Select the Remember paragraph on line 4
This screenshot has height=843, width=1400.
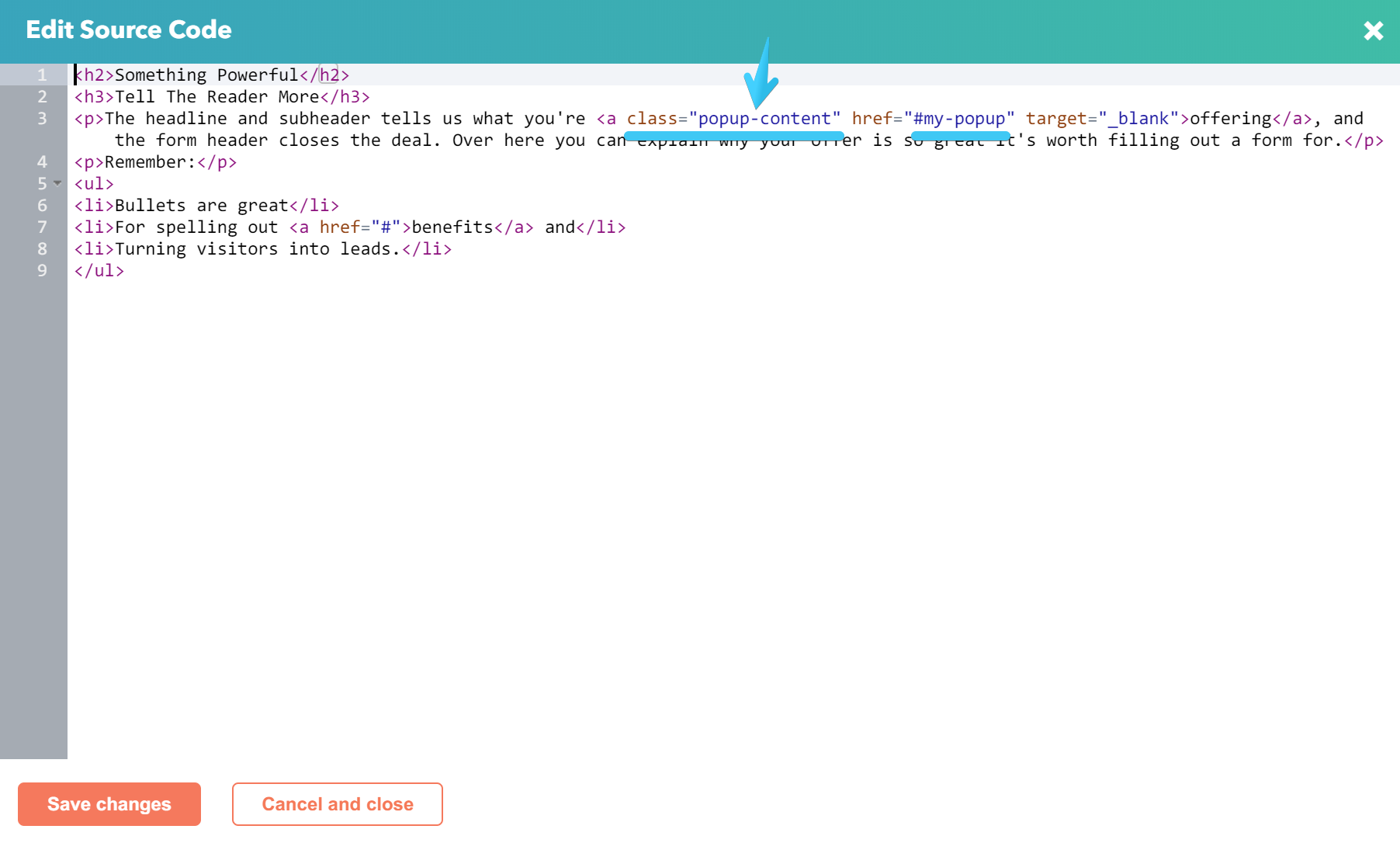tap(155, 161)
